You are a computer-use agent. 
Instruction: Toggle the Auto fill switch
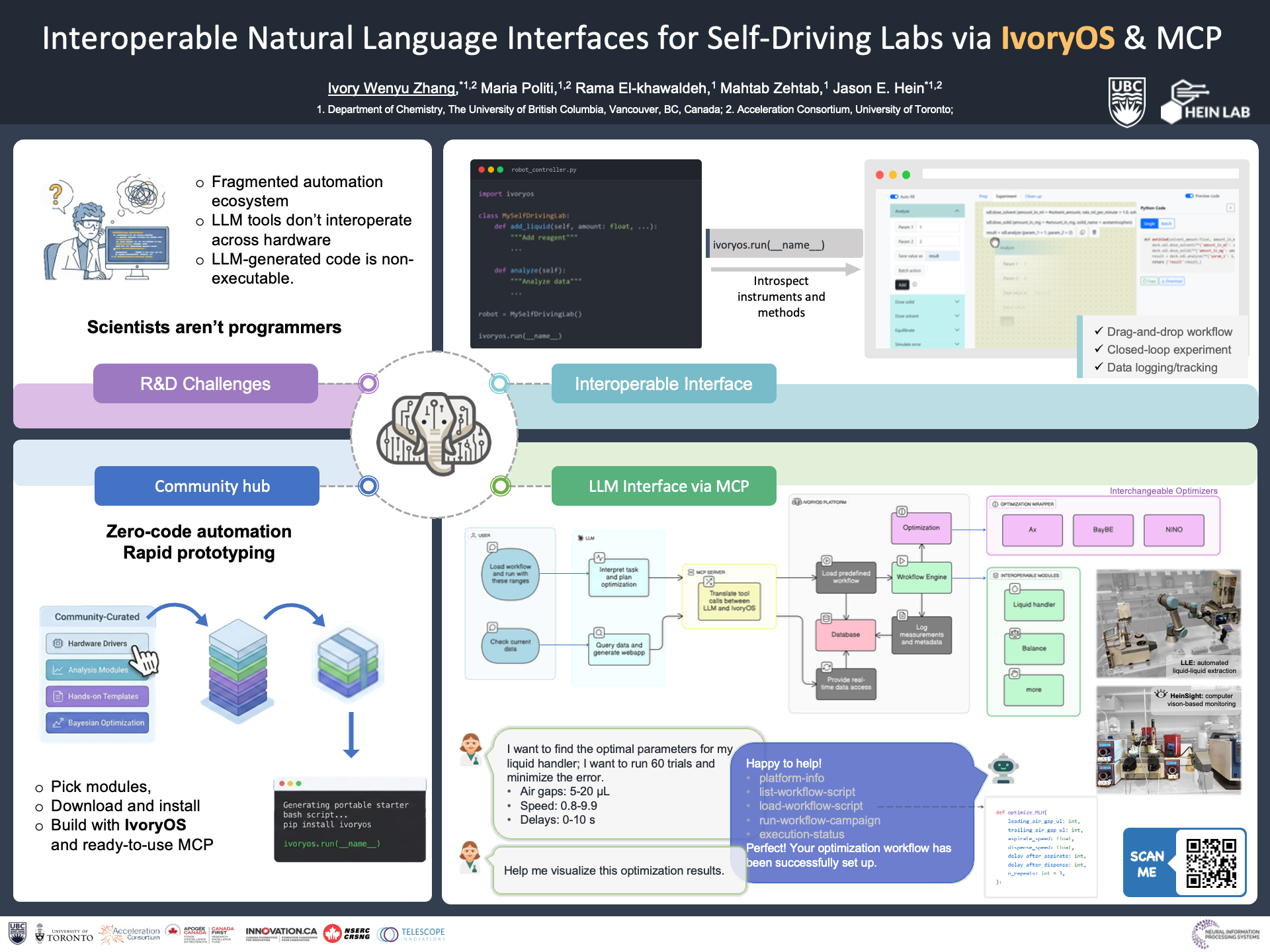click(x=894, y=196)
